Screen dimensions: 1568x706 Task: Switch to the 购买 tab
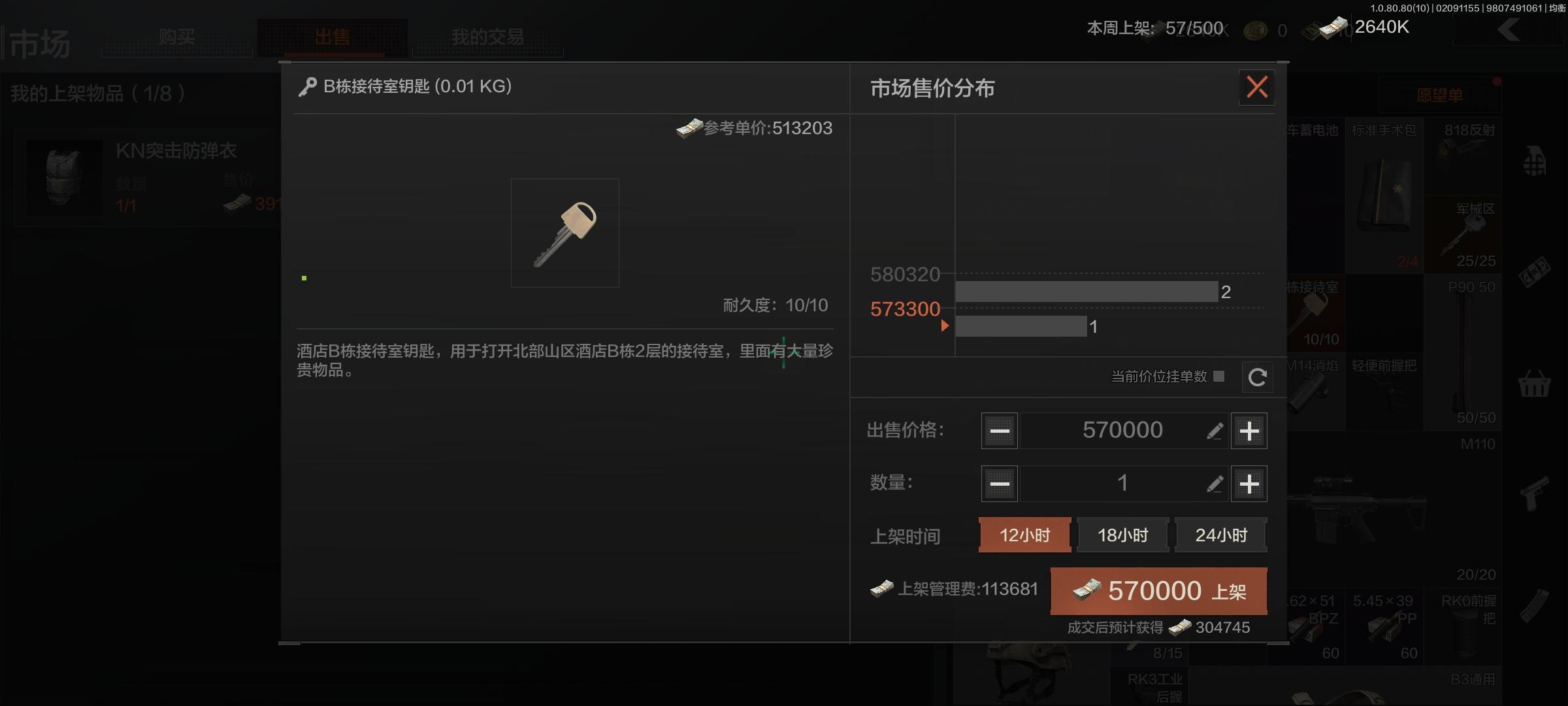tap(176, 37)
